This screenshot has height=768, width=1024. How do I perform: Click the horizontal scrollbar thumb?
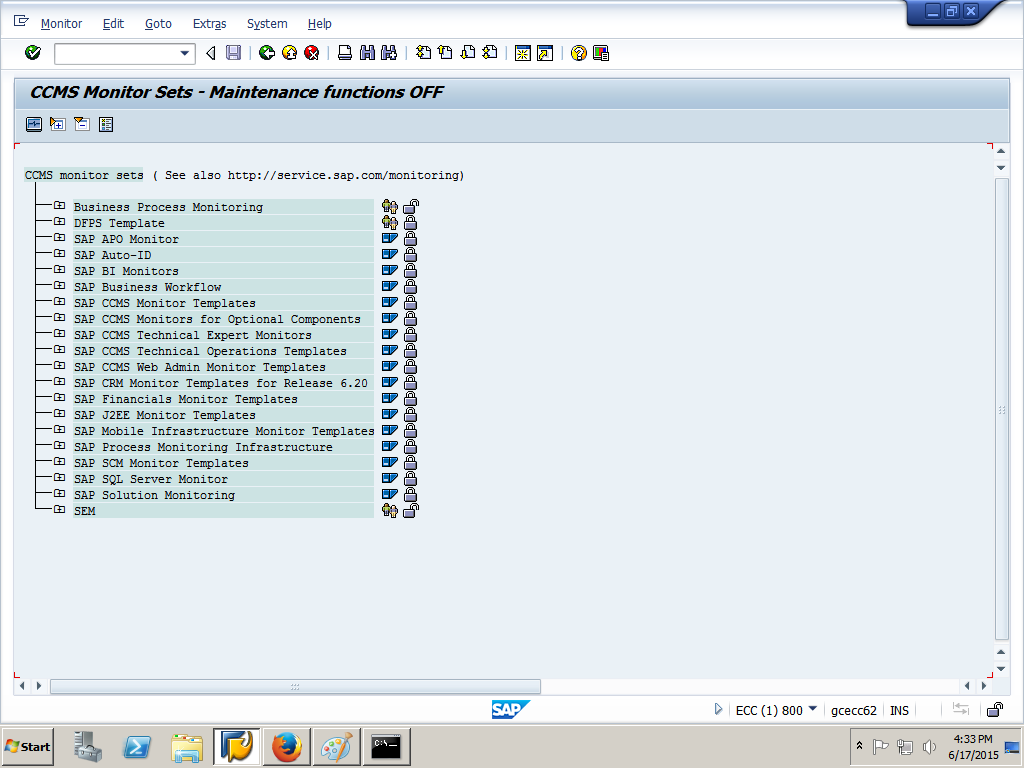coord(295,686)
